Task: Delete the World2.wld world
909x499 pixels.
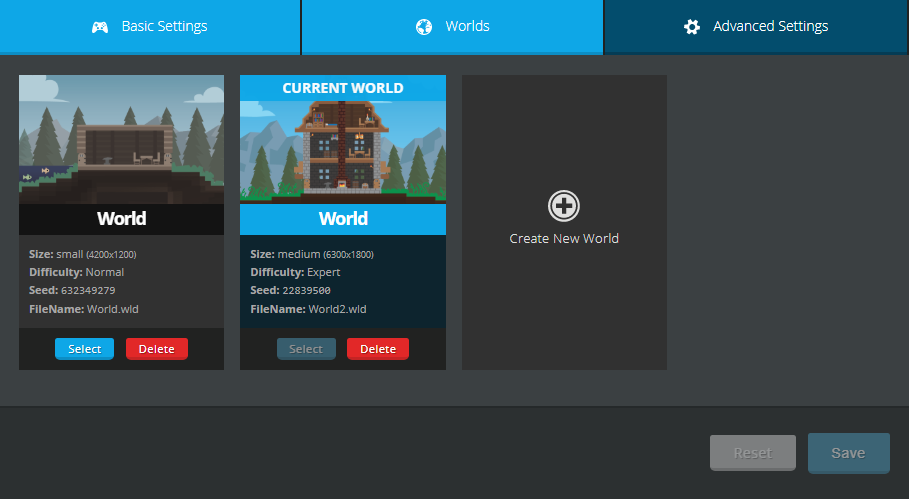Action: (378, 349)
